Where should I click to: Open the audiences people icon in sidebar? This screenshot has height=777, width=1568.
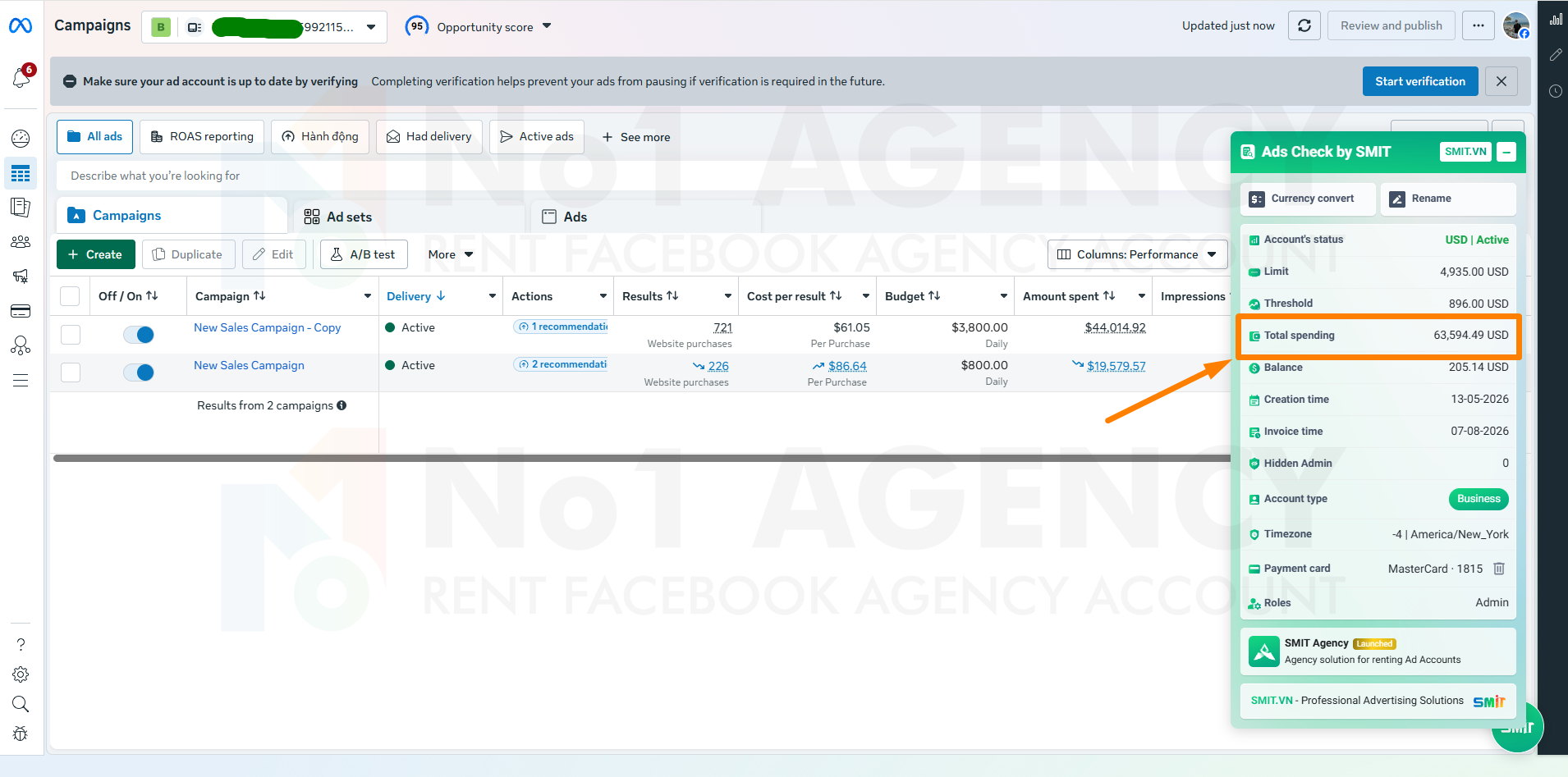click(21, 242)
